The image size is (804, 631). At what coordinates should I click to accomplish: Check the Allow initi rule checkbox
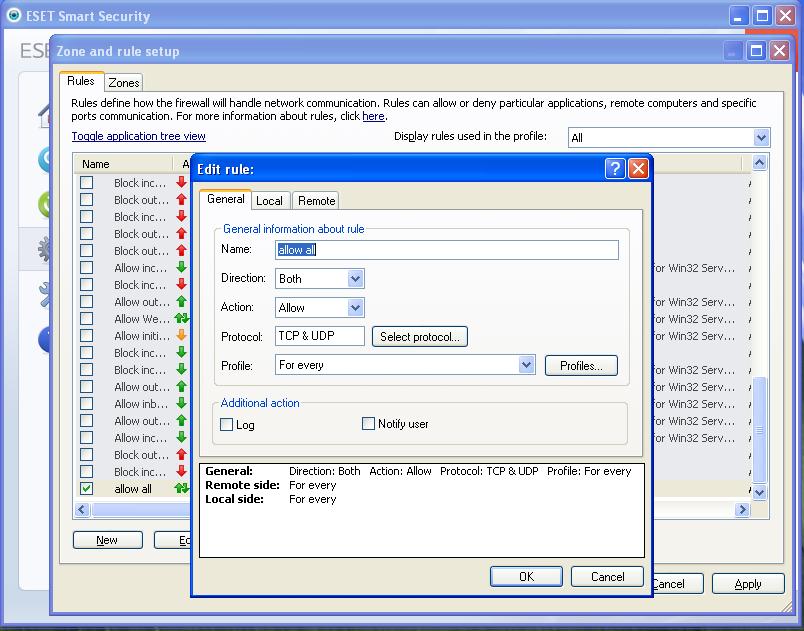tap(87, 335)
